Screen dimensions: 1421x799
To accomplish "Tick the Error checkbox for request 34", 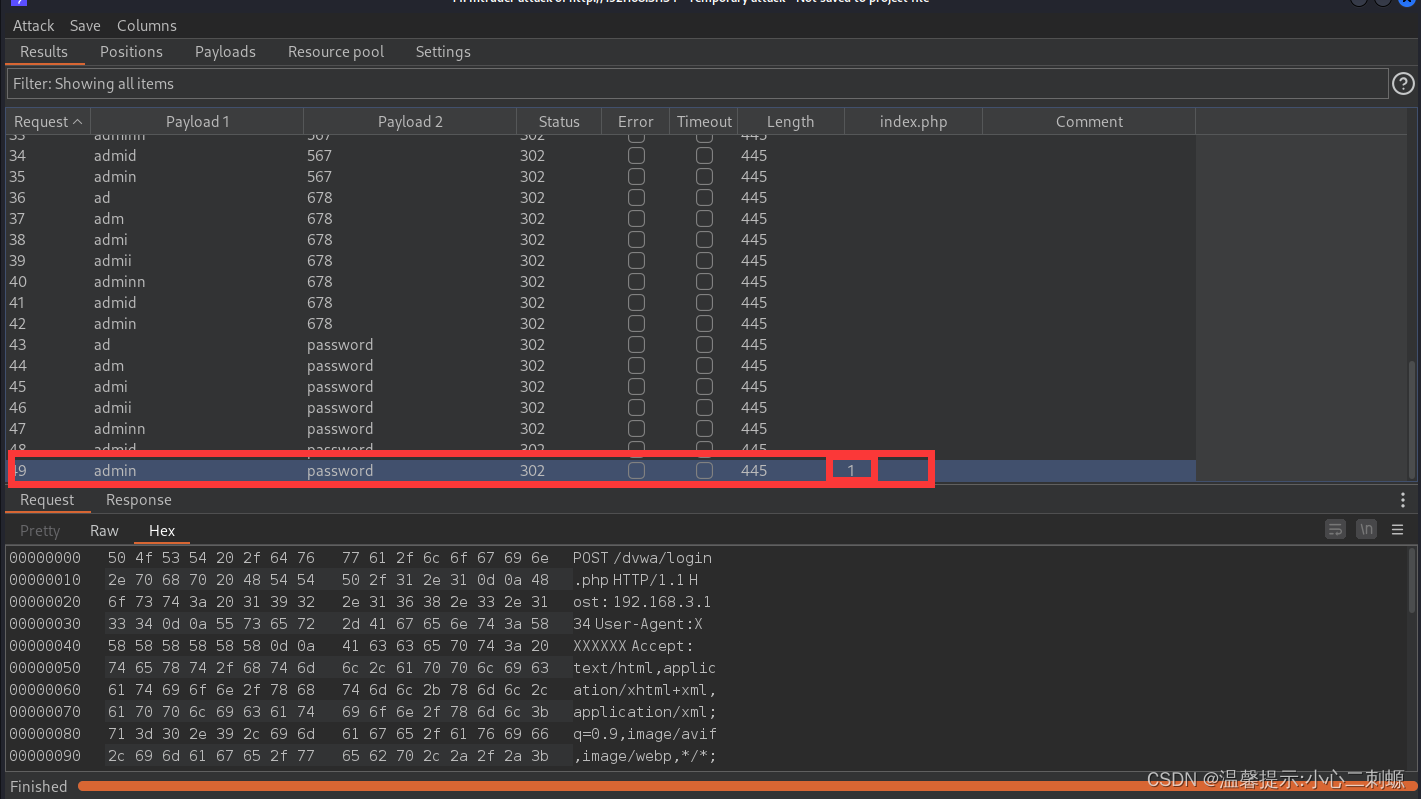I will point(636,156).
